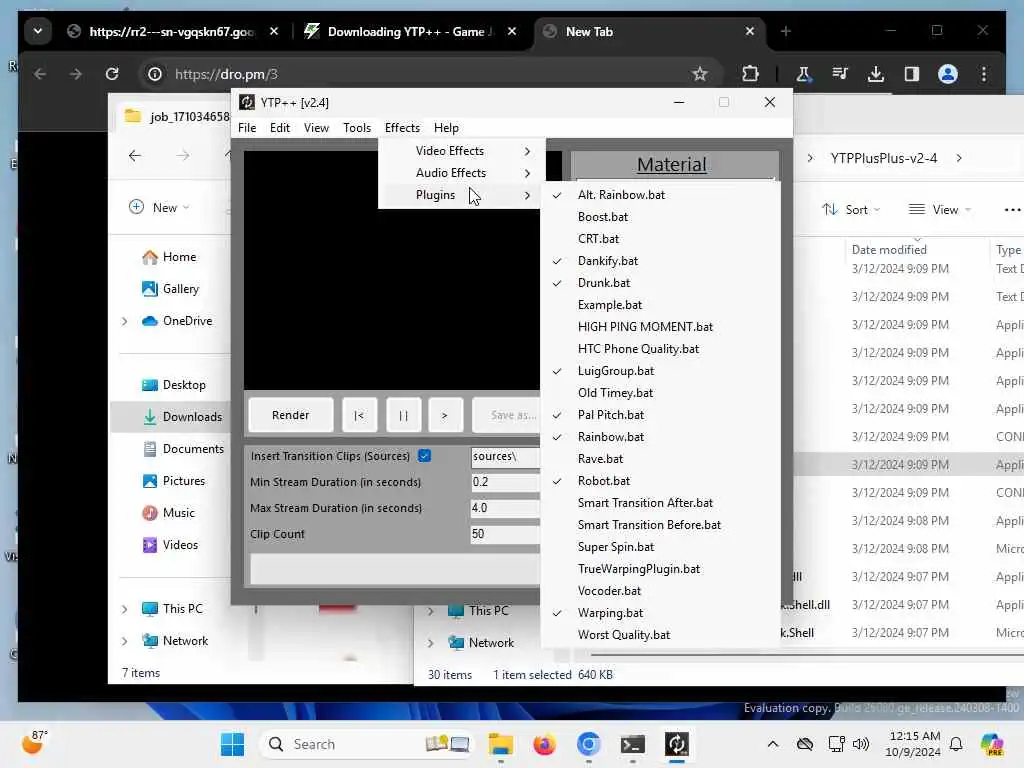Expand This PC in left Explorer sidebar
This screenshot has height=768, width=1024.
pos(125,609)
